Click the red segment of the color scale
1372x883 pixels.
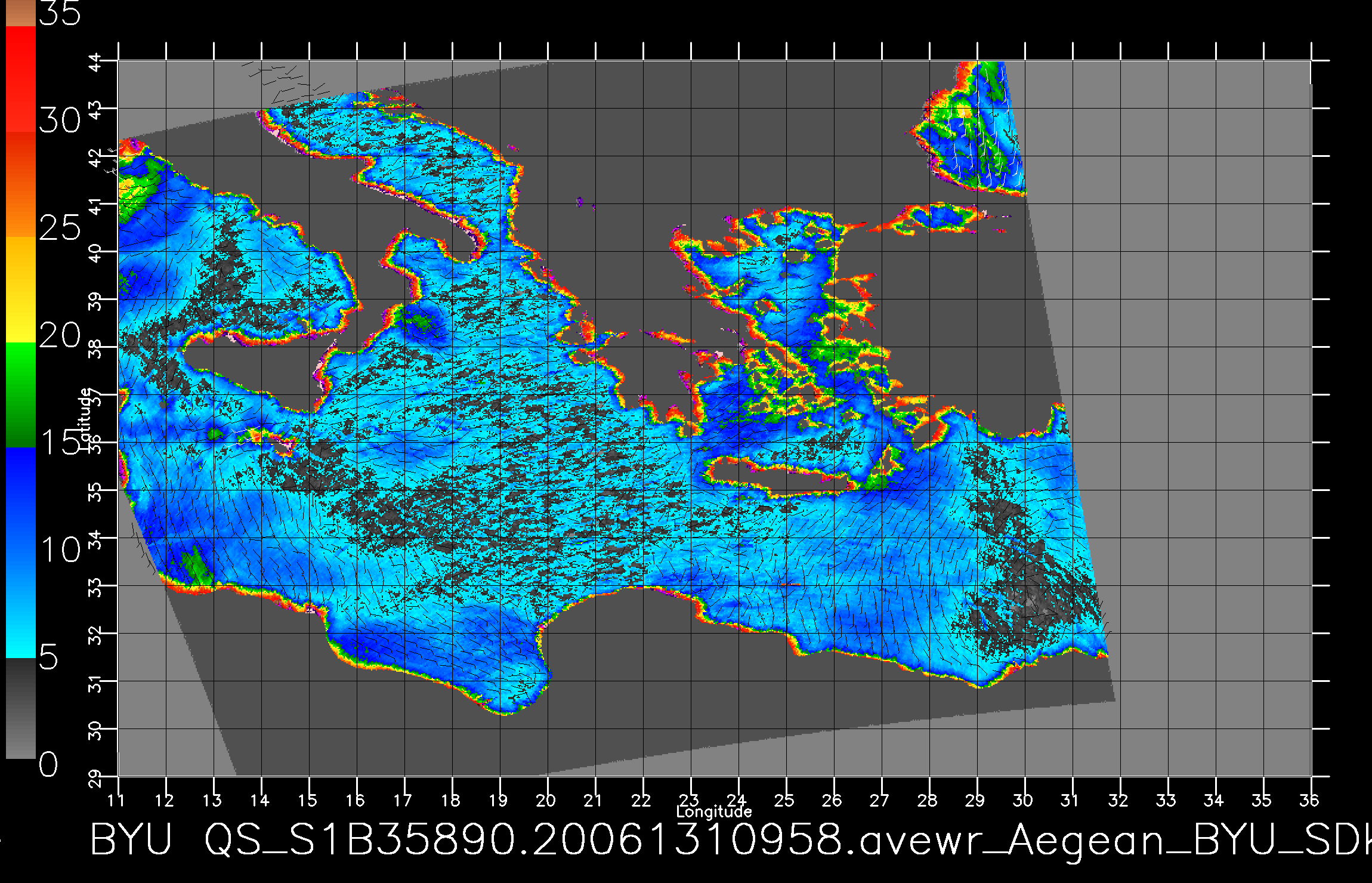(x=21, y=79)
